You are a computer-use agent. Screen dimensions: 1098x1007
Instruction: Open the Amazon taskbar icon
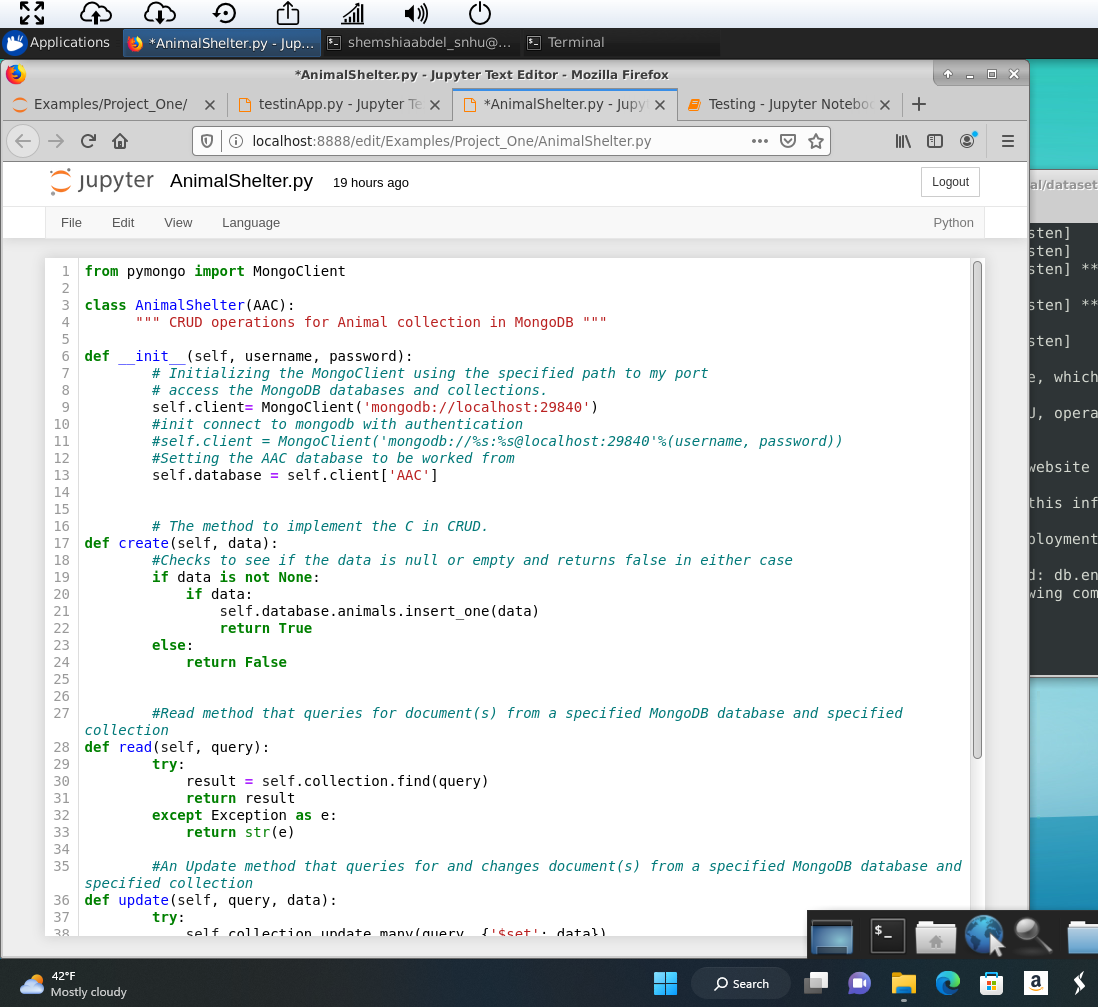[1035, 983]
